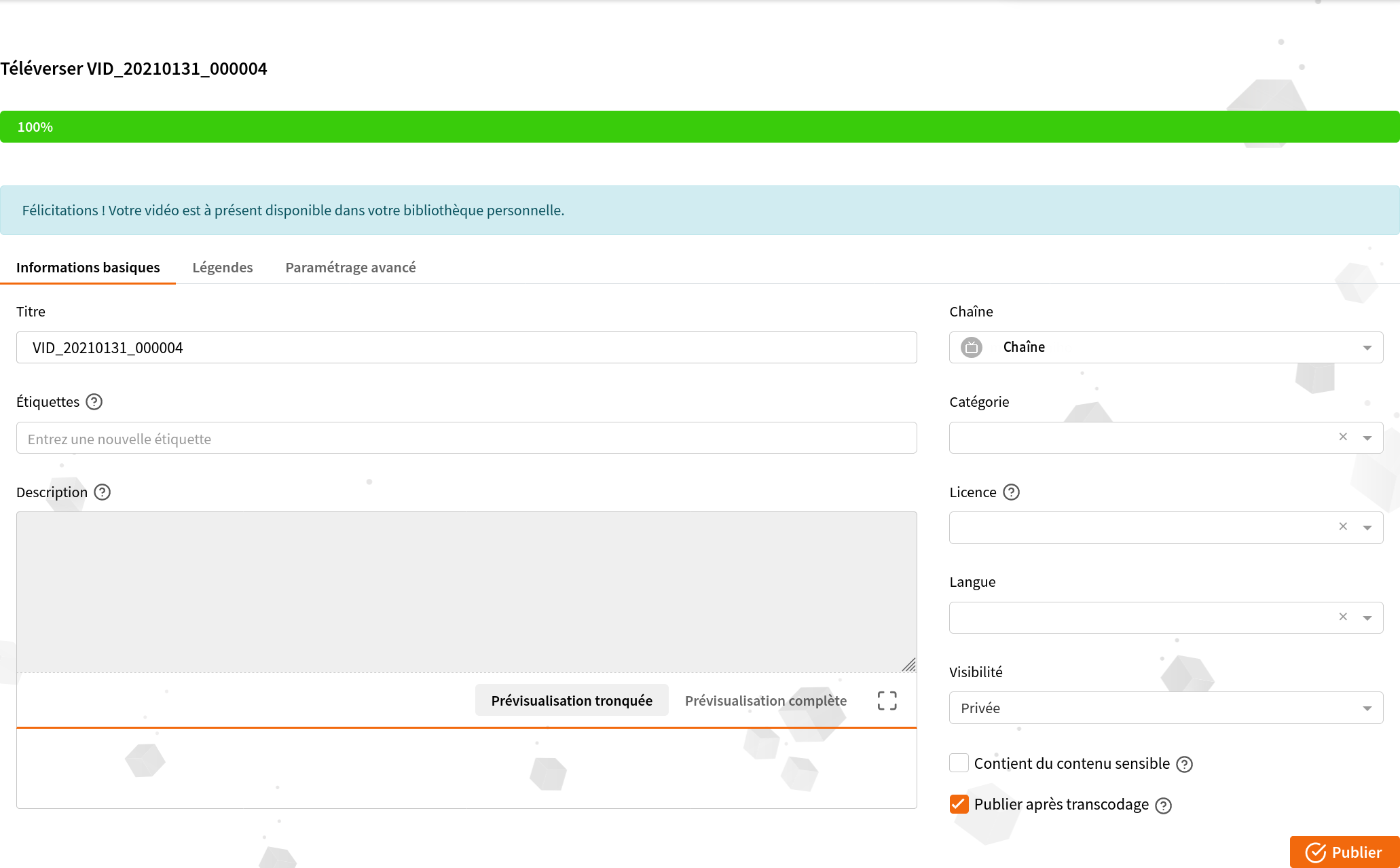Viewport: 1400px width, 868px height.
Task: Click into the Étiquettes input field
Action: 466,439
